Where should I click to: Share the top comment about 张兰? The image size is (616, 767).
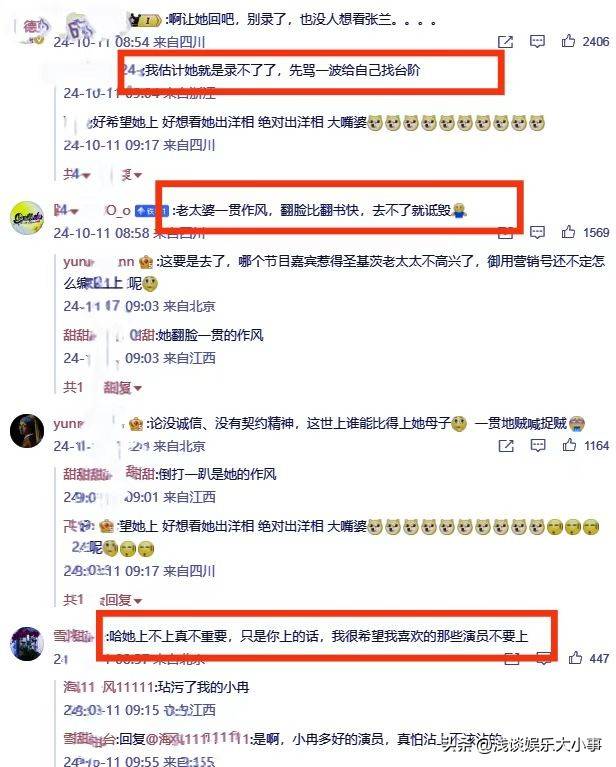[505, 42]
